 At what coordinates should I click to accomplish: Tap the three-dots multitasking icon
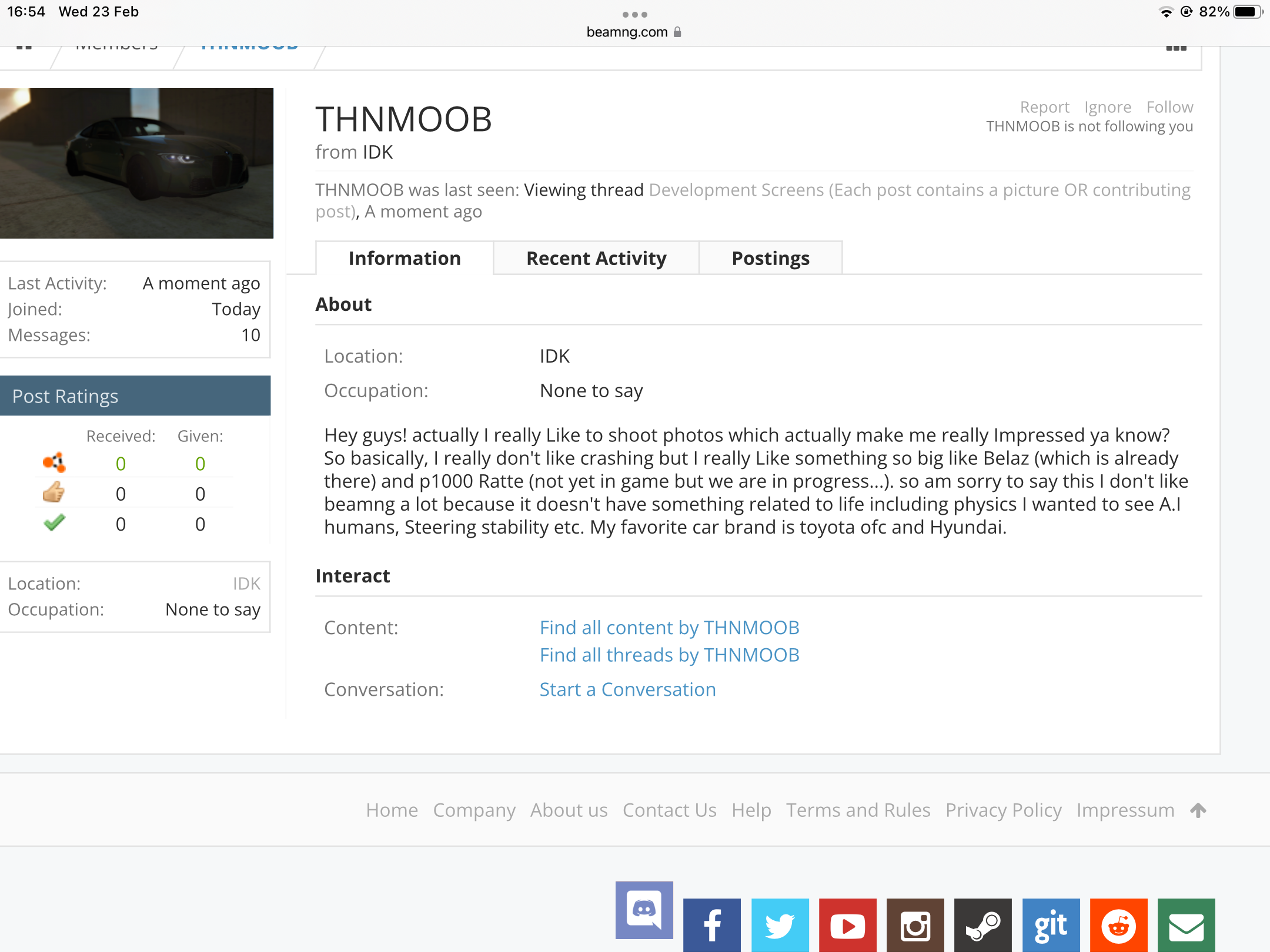(635, 14)
